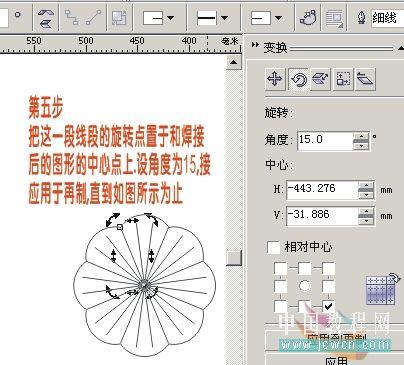Click the straight line connector icon
404x365 pixels.
[x=94, y=17]
